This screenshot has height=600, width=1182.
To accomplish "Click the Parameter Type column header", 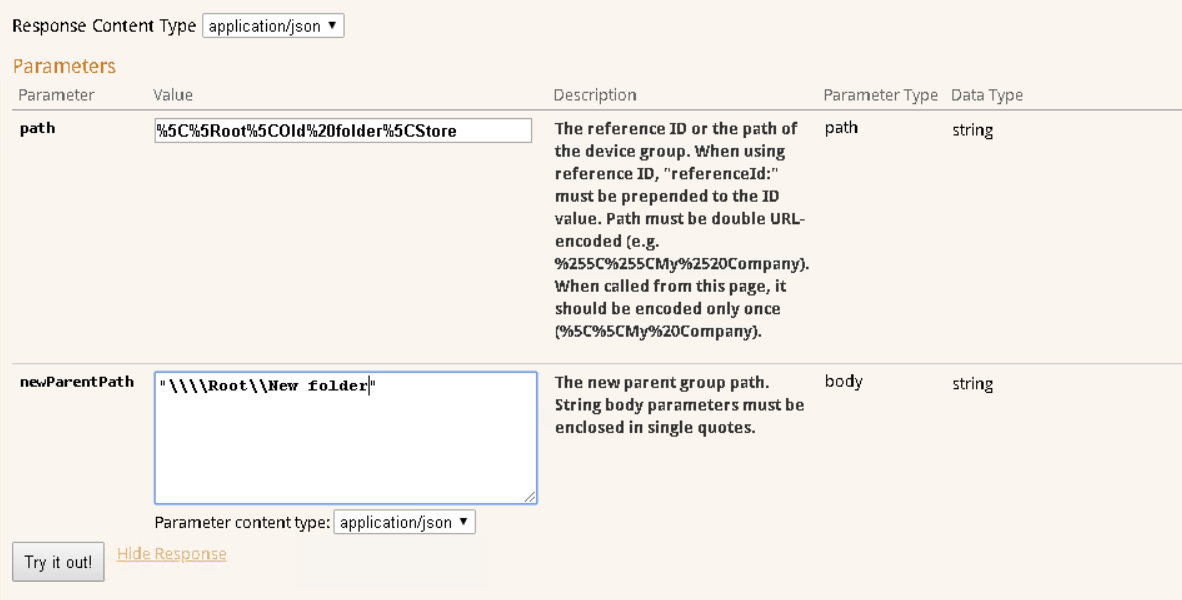I will [880, 95].
